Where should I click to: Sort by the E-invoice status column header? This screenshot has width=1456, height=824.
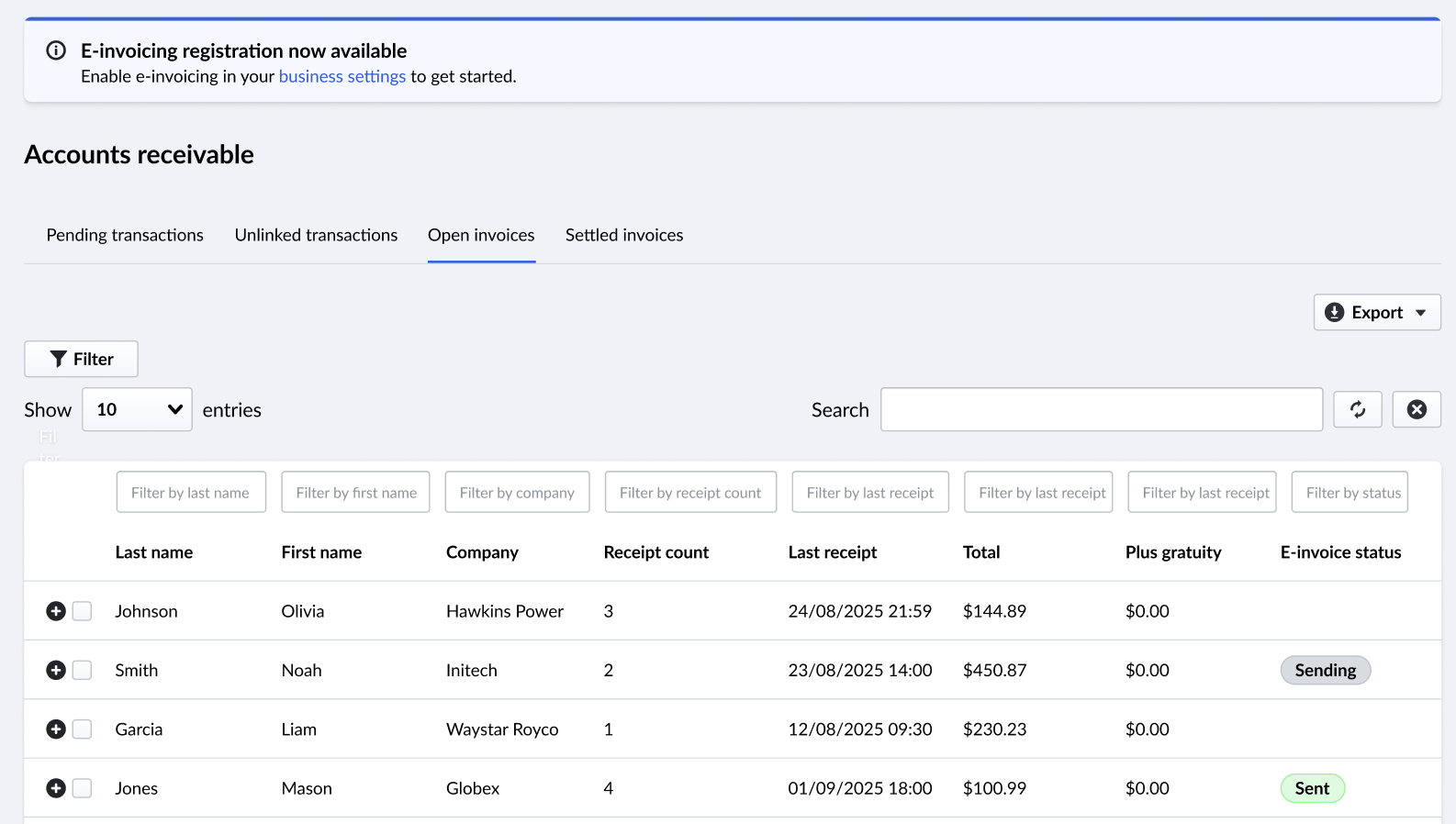[x=1340, y=552]
